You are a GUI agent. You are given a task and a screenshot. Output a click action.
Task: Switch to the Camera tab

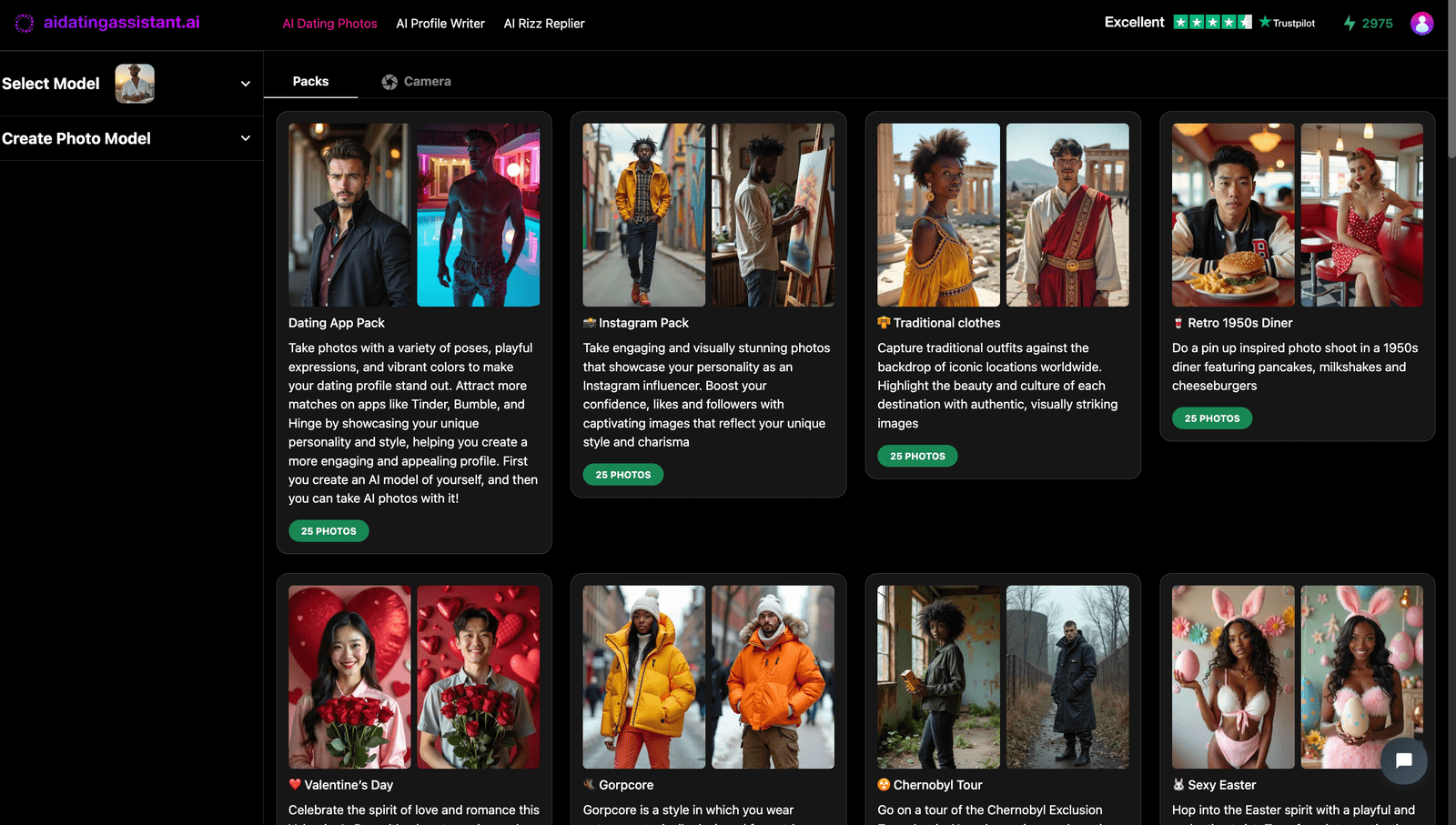coord(427,81)
